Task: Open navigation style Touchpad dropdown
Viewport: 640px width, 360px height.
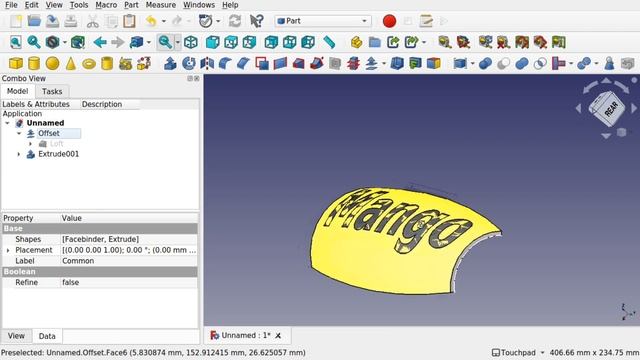Action: coord(518,352)
